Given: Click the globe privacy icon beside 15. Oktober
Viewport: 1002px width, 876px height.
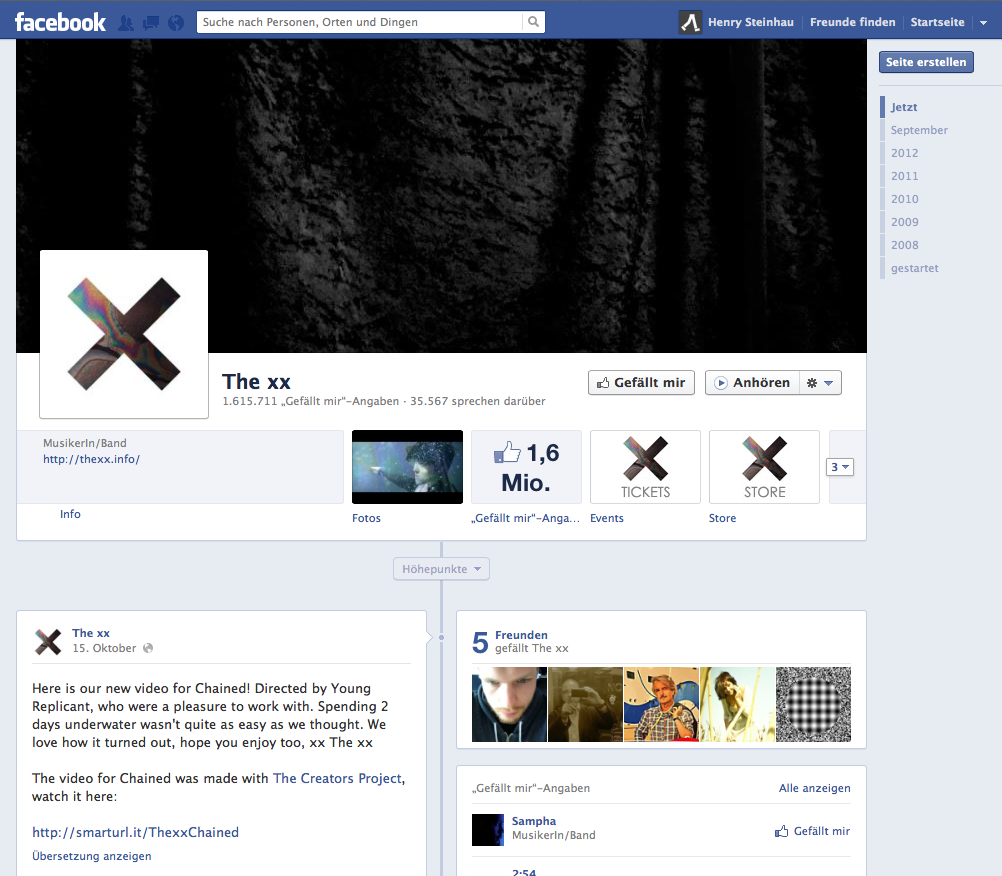Looking at the screenshot, I should click(x=148, y=648).
